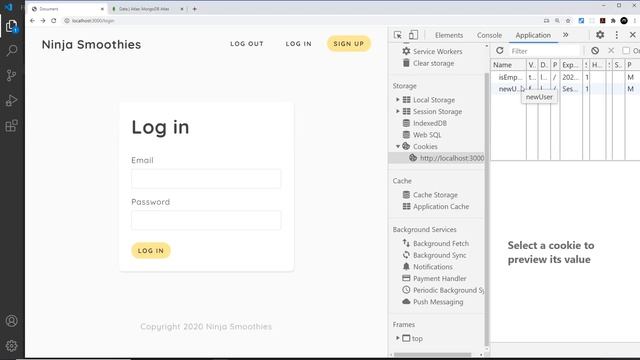
Task: Open VS Code Search in sidebar
Action: [x=11, y=51]
